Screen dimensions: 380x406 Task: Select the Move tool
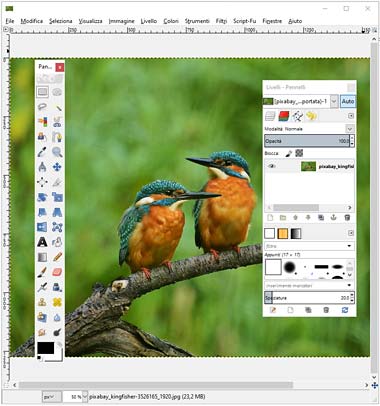click(57, 167)
